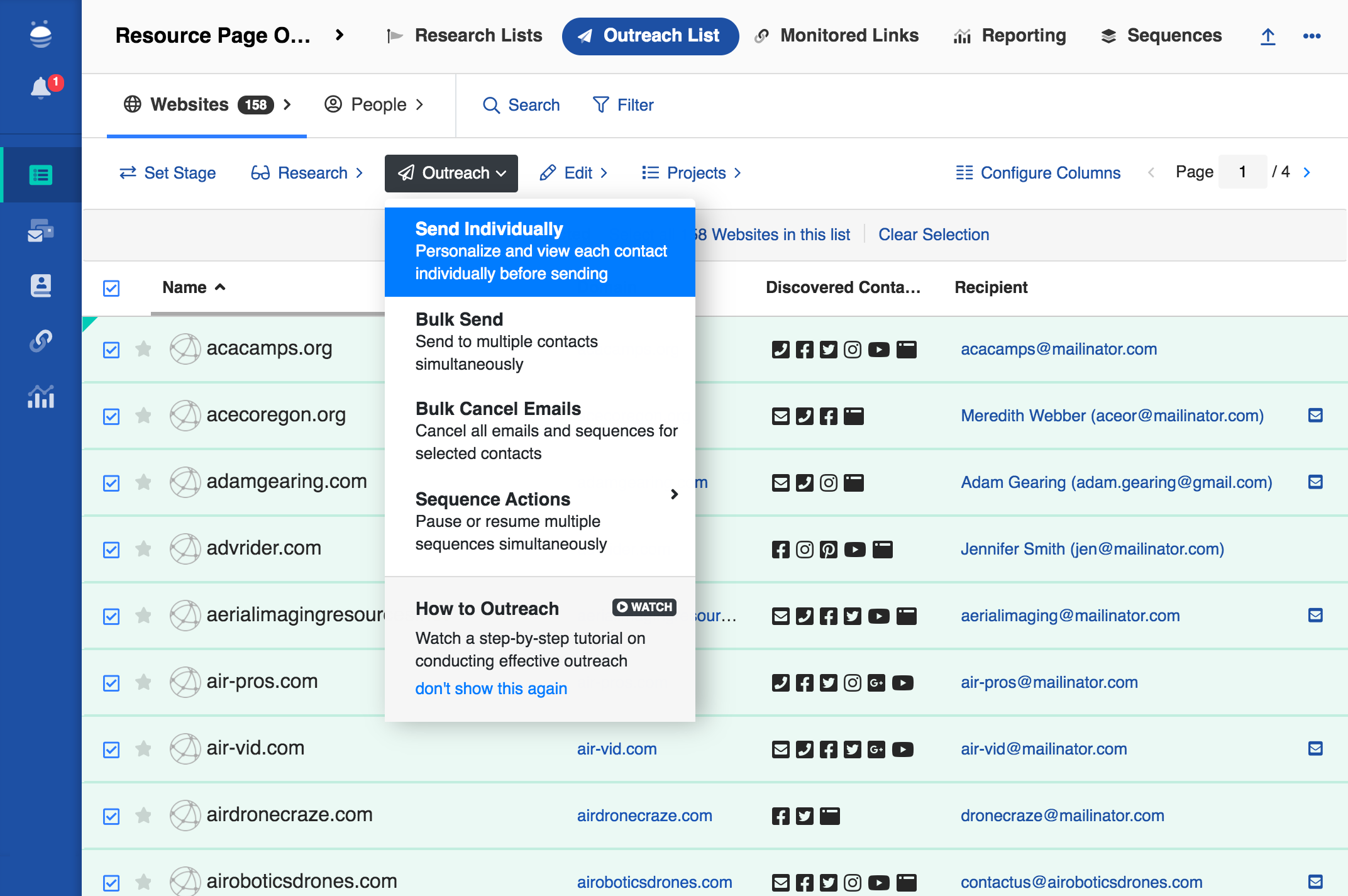Click don't show this again link
The width and height of the screenshot is (1348, 896).
pos(491,689)
